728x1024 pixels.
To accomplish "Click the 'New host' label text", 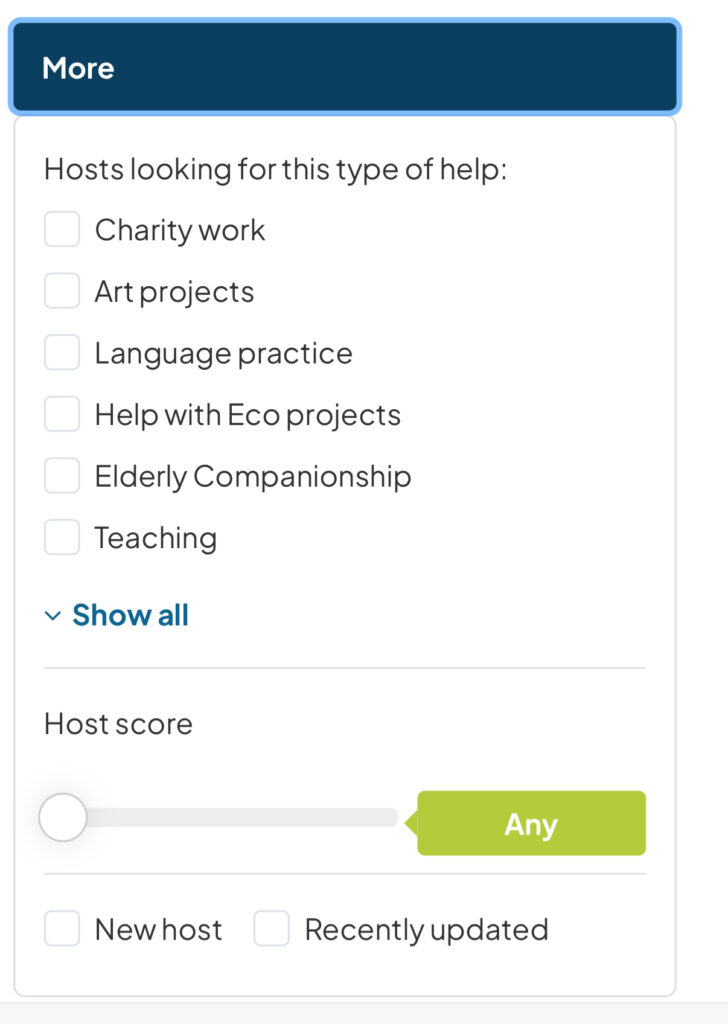I will [158, 929].
